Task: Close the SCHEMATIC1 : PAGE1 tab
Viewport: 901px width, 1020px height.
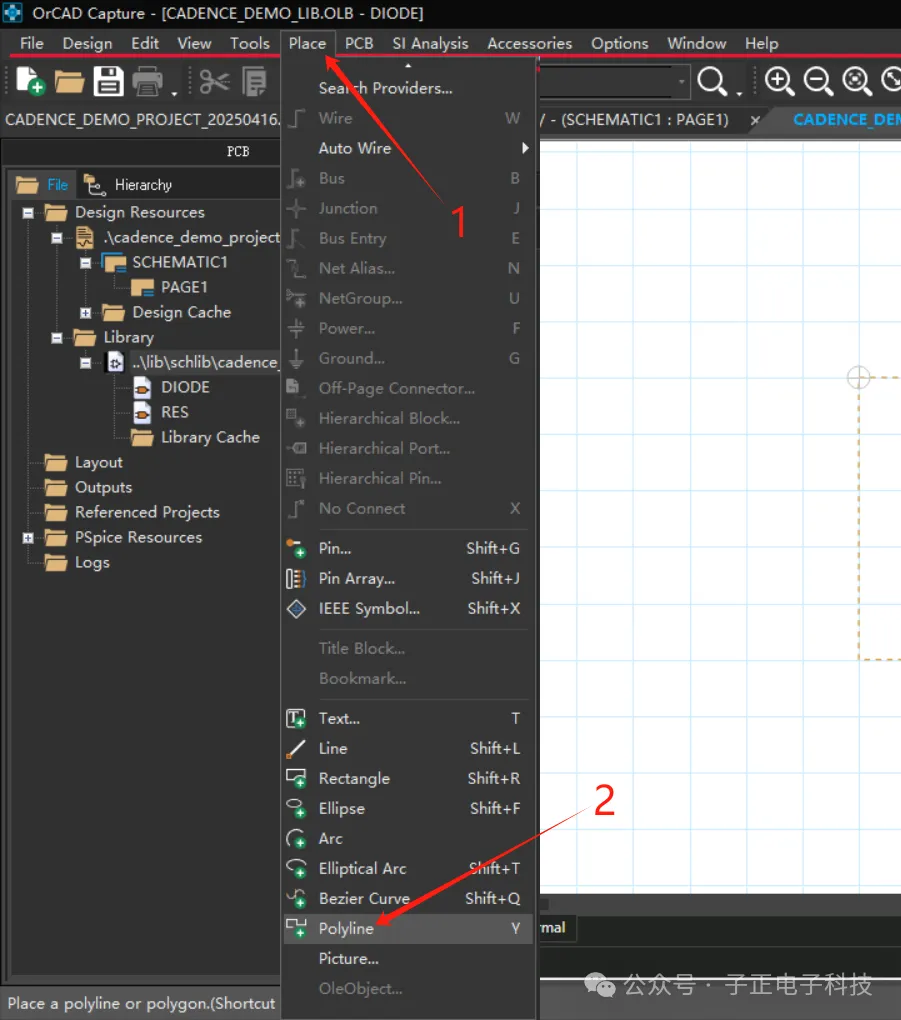Action: tap(755, 120)
